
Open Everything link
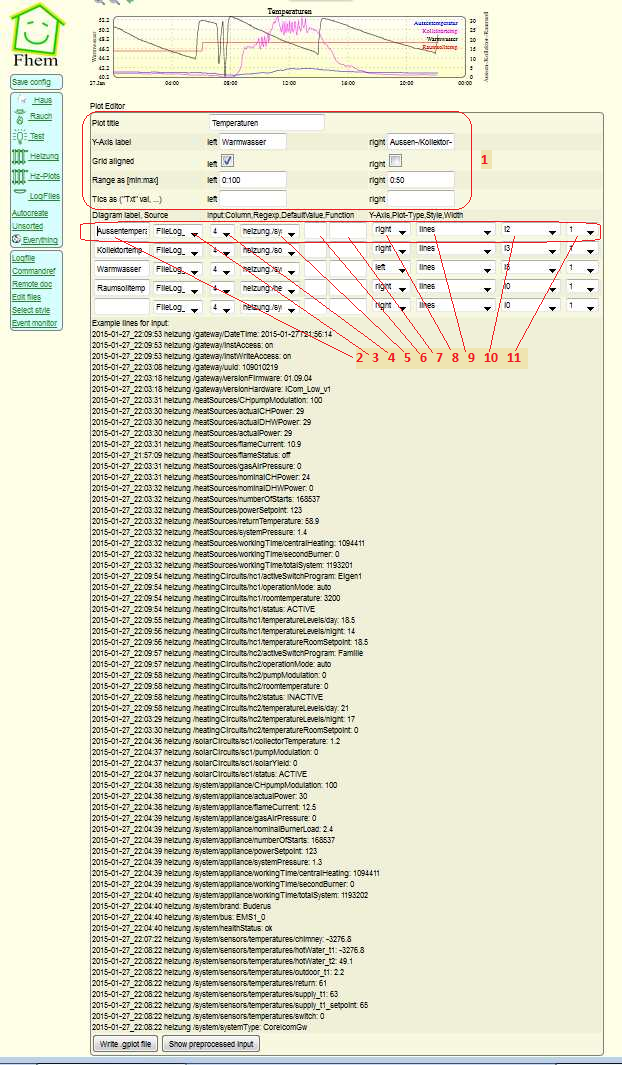[x=39, y=240]
